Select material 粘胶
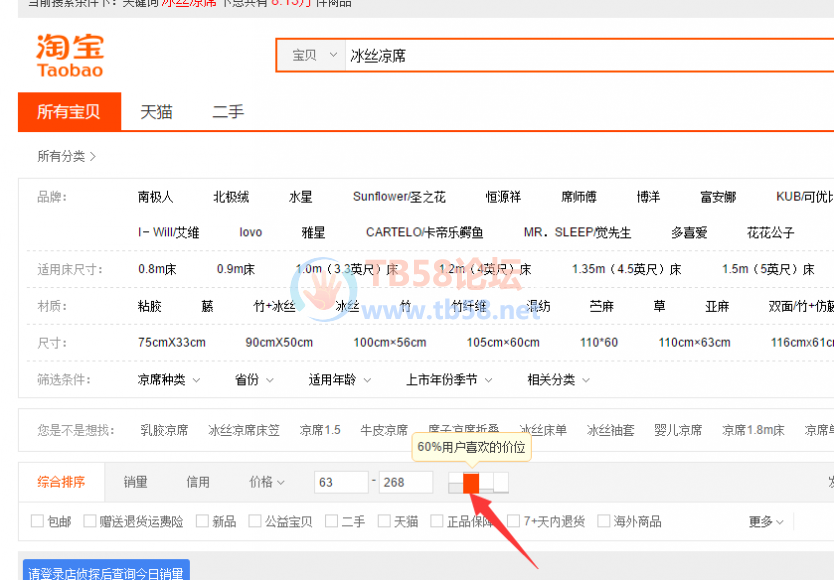The image size is (834, 580). (149, 306)
